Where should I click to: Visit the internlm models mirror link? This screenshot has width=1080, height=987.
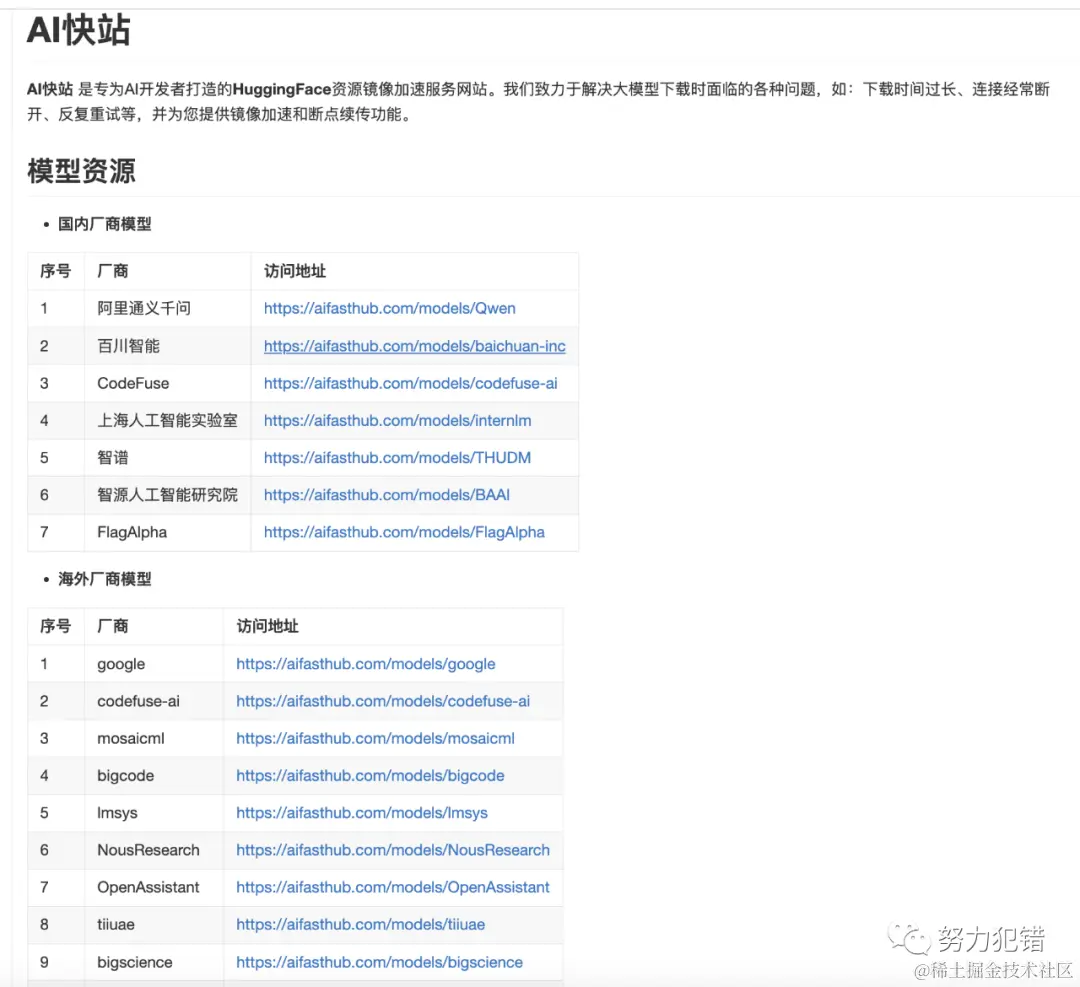point(397,420)
